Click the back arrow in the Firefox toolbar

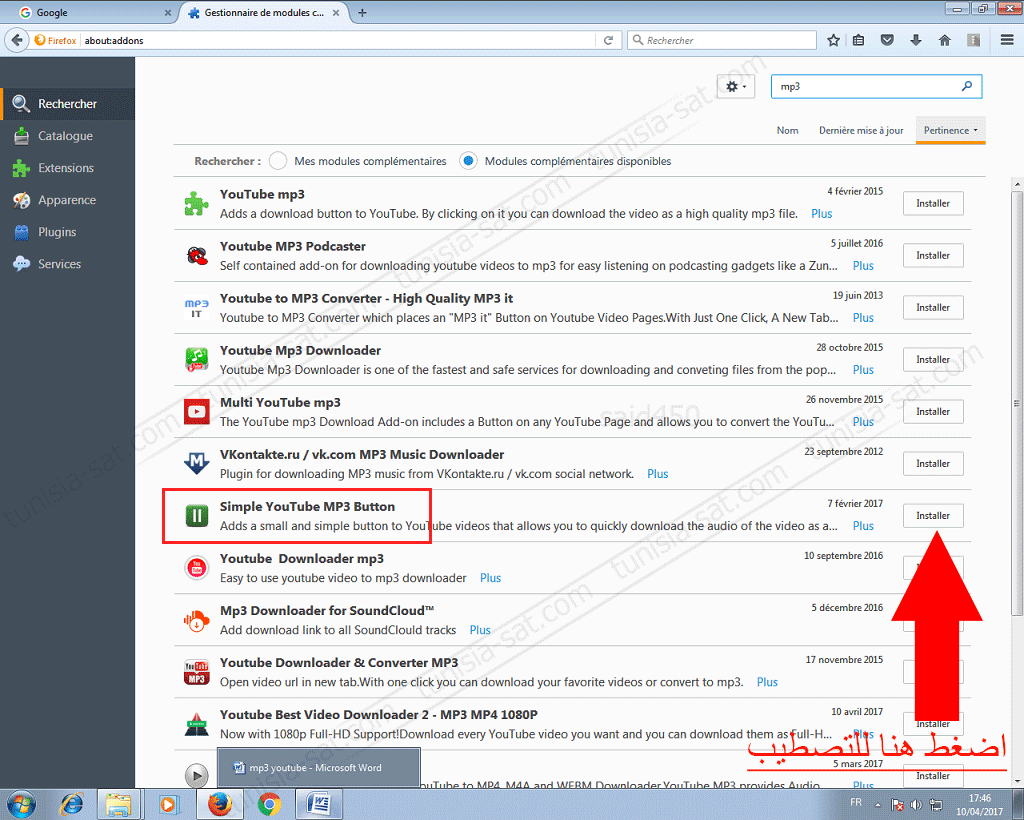(x=17, y=40)
